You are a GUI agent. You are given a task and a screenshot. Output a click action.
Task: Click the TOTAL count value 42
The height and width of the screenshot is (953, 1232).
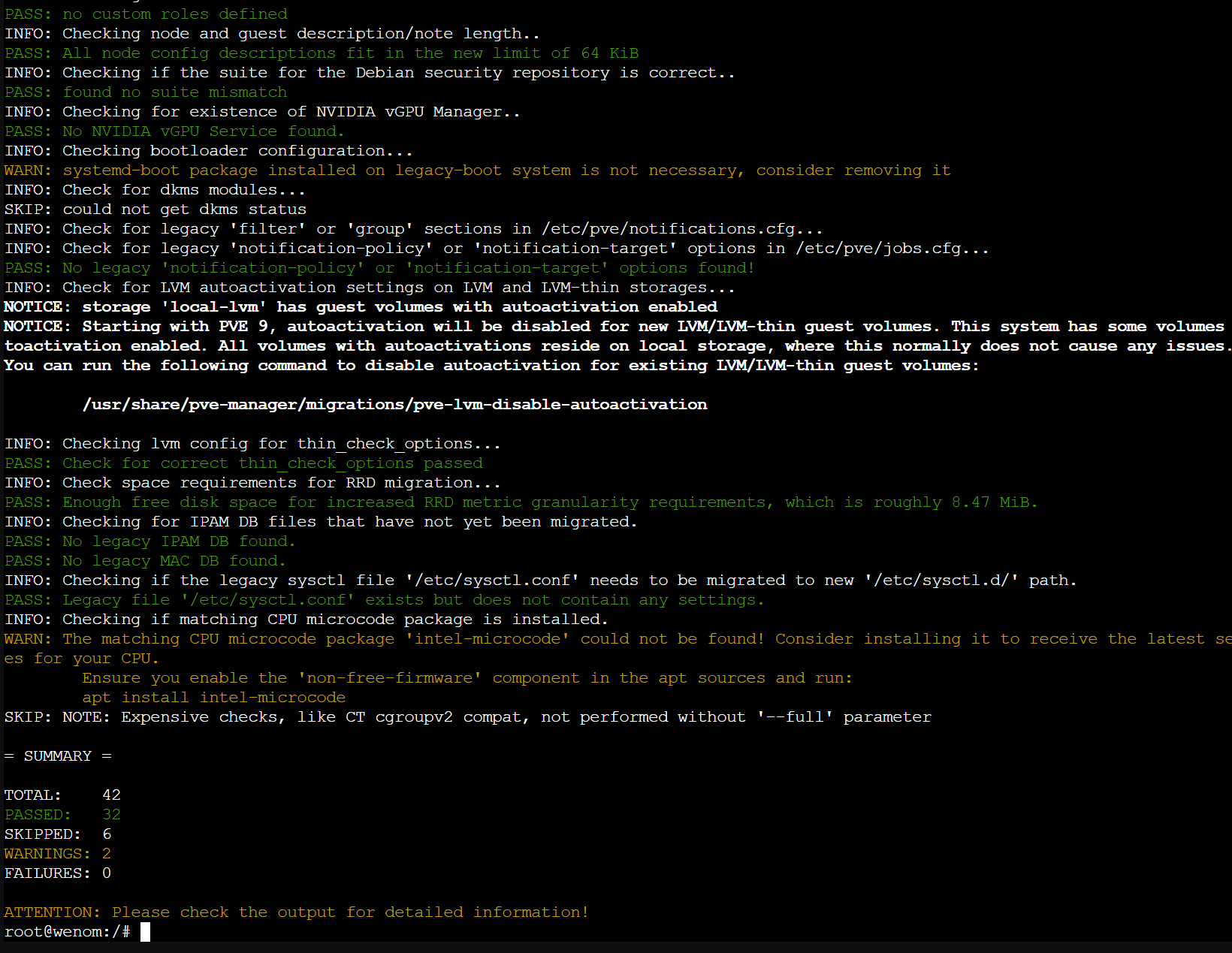point(111,795)
